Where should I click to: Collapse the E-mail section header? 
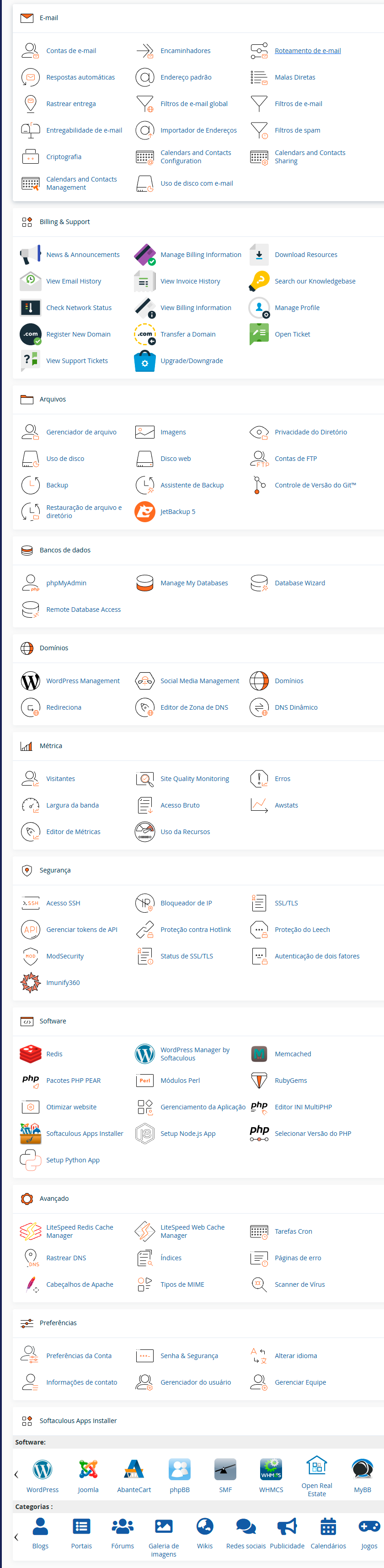(48, 18)
